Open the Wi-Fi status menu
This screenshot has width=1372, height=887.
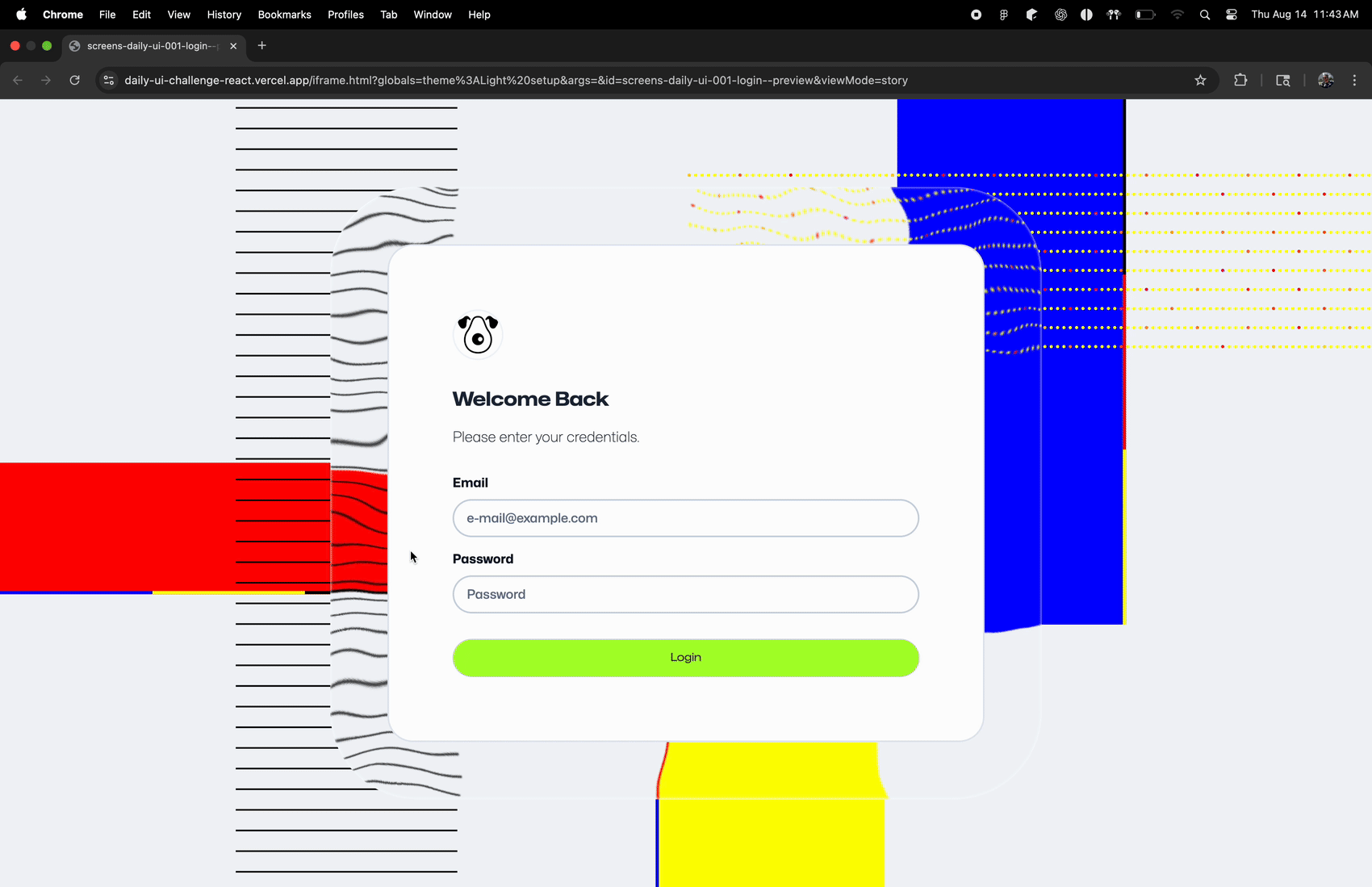[x=1177, y=14]
